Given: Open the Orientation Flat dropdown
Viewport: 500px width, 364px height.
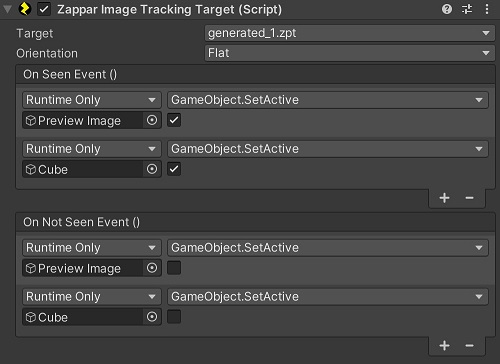Looking at the screenshot, I should coord(350,53).
